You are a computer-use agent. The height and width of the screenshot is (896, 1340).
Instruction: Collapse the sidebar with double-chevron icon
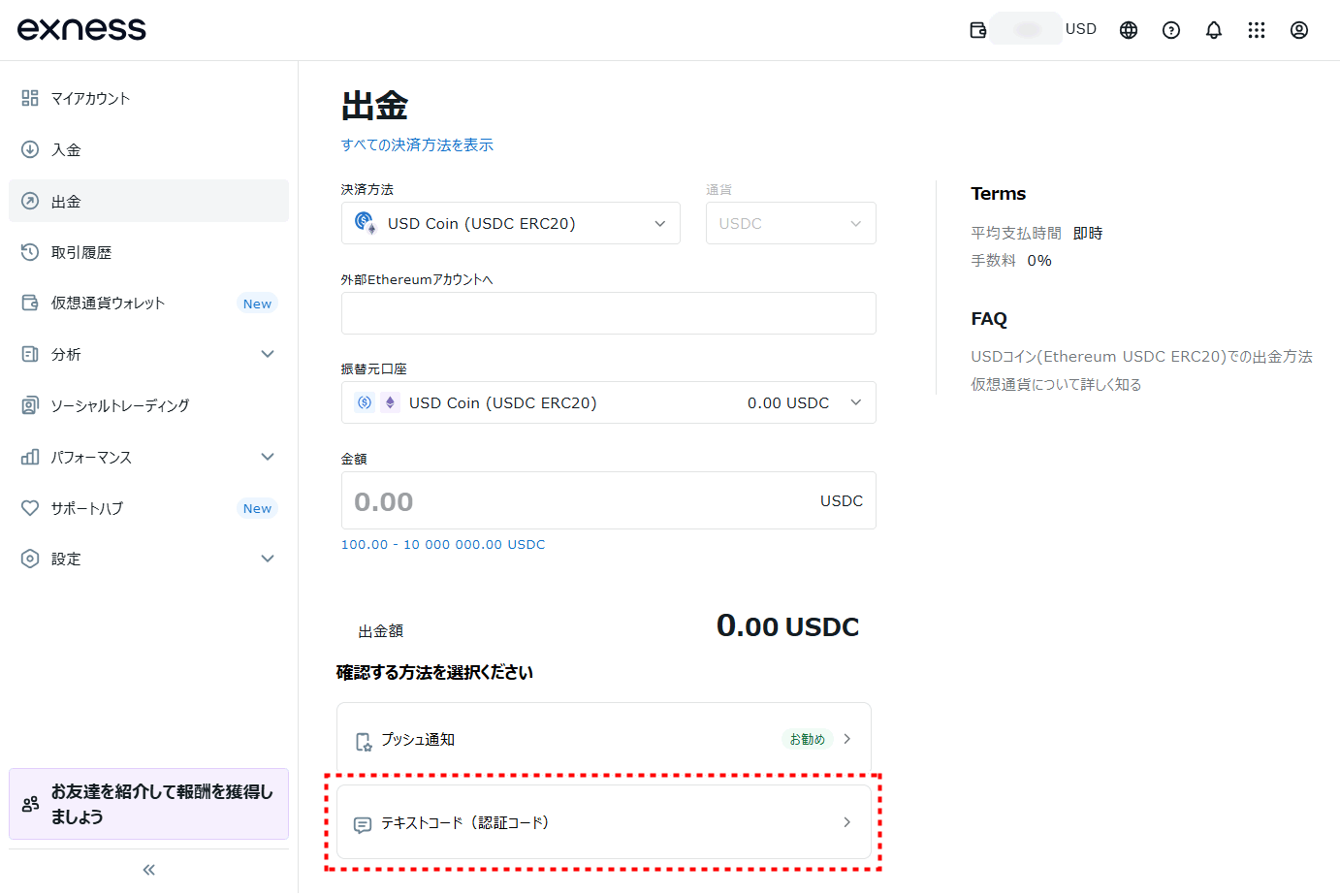(148, 870)
